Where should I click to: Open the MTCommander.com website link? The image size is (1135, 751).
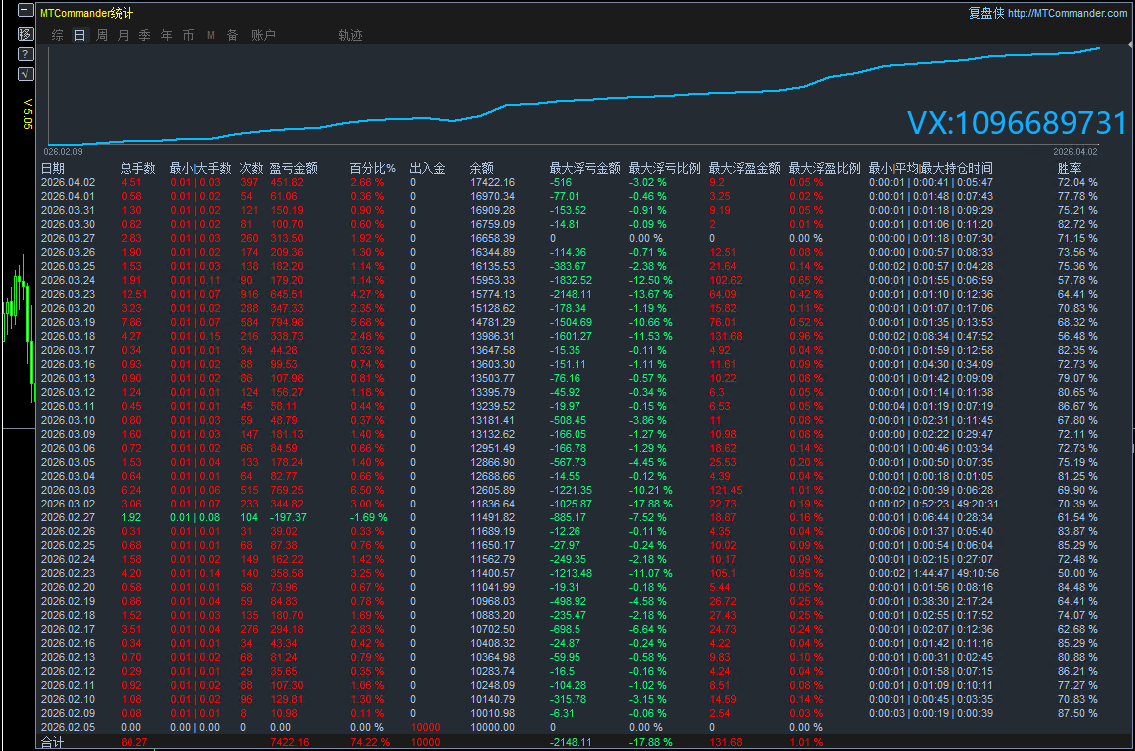pos(1067,13)
